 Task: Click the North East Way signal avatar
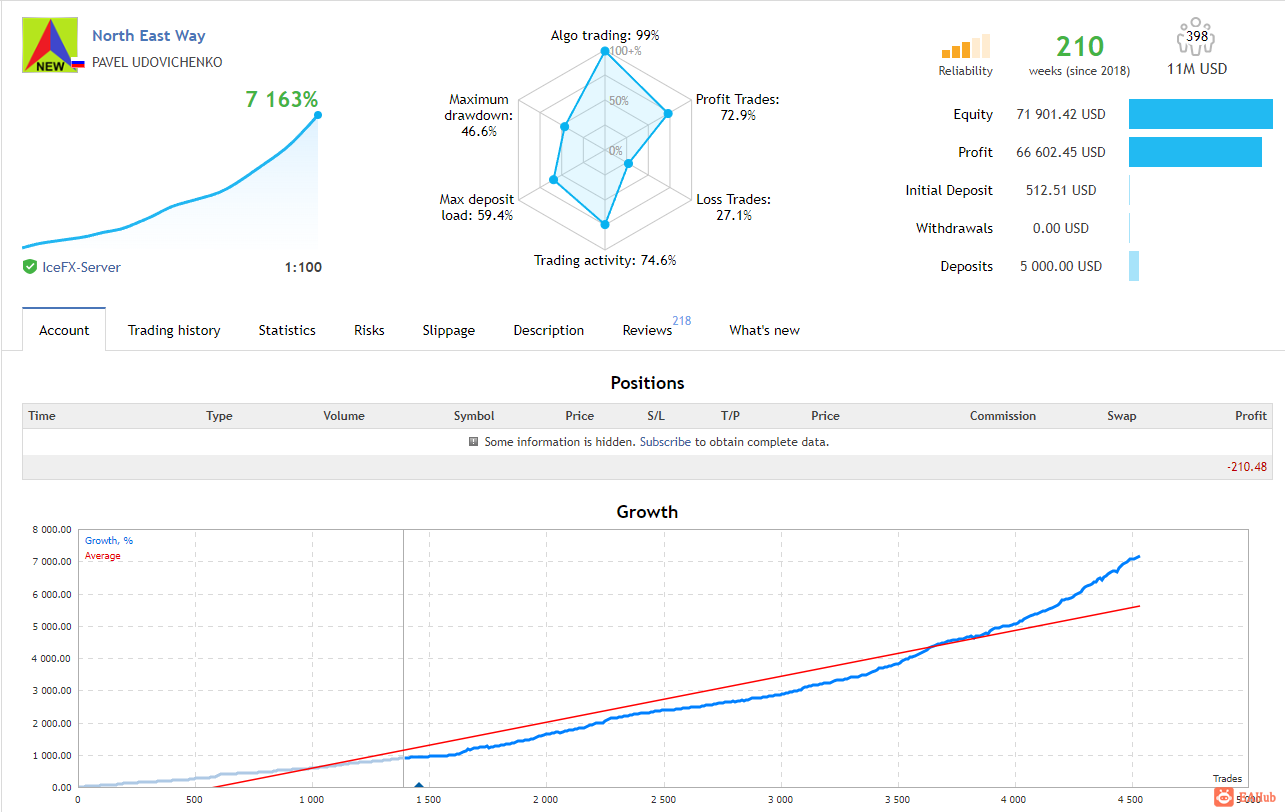[x=50, y=46]
